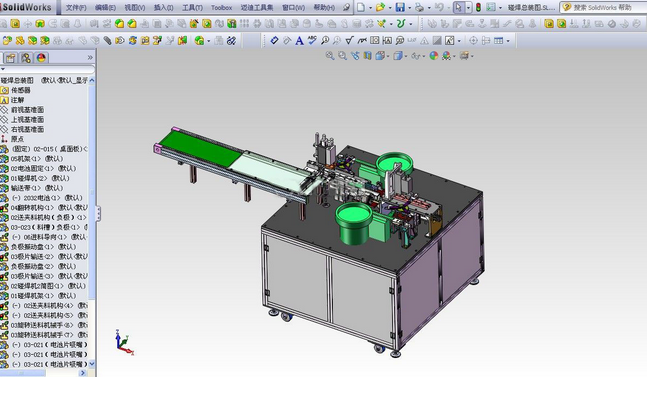
Task: Open the Spell Checker ABC icon
Action: tap(312, 40)
